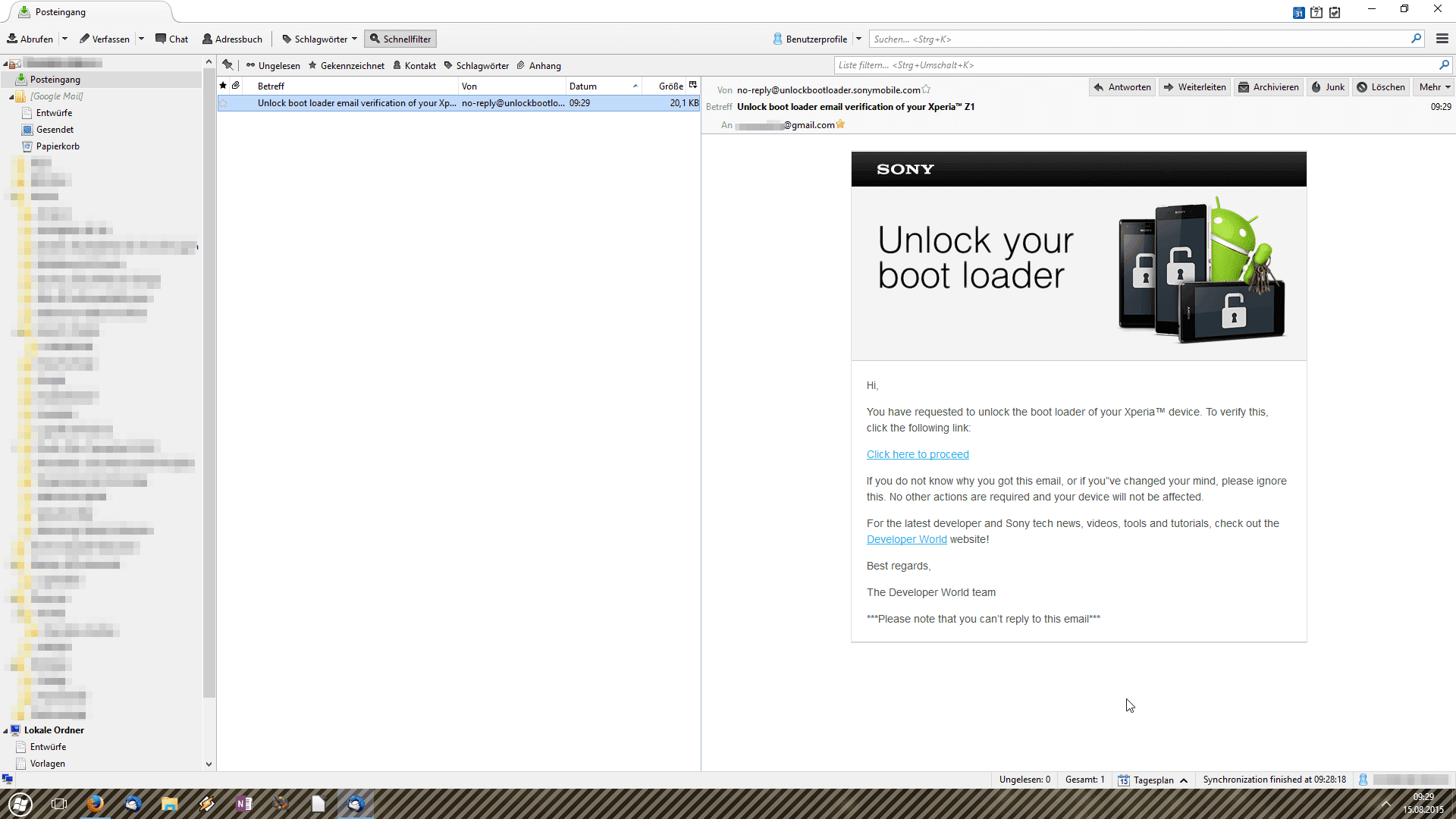
Task: Click the Abrufen (get mail) button
Action: pyautogui.click(x=30, y=39)
